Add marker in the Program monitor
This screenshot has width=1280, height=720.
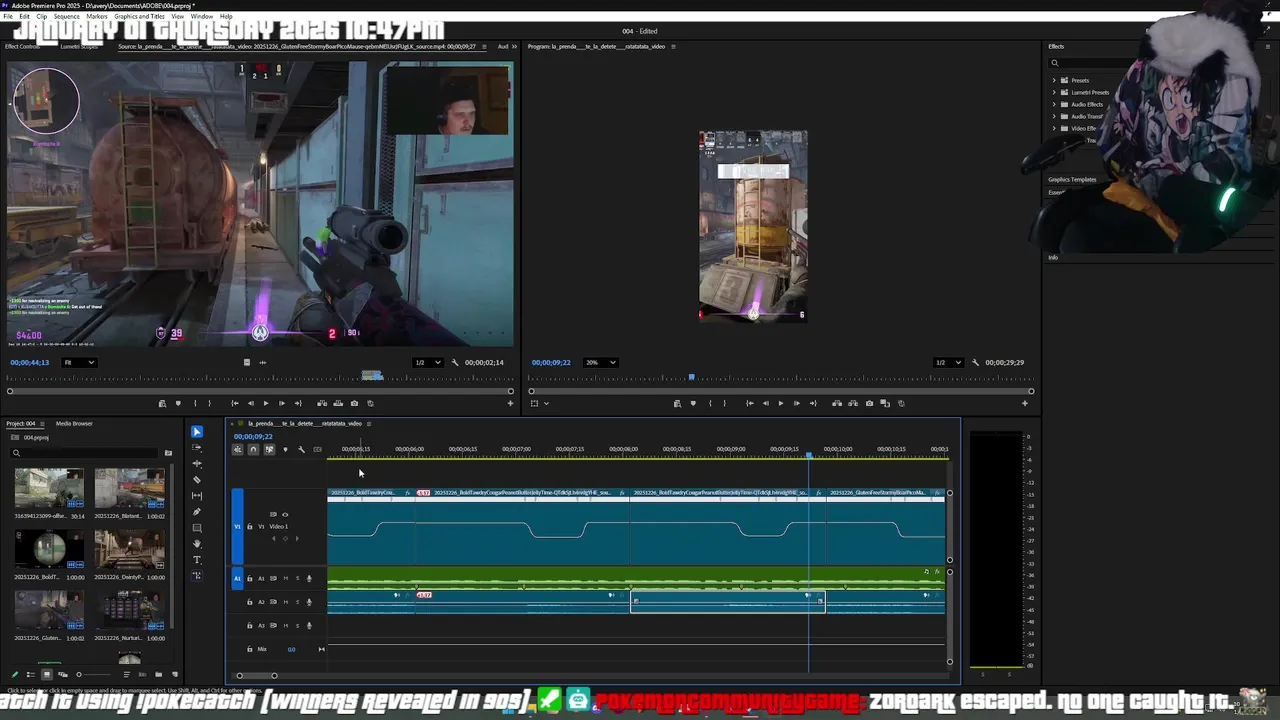pyautogui.click(x=693, y=403)
